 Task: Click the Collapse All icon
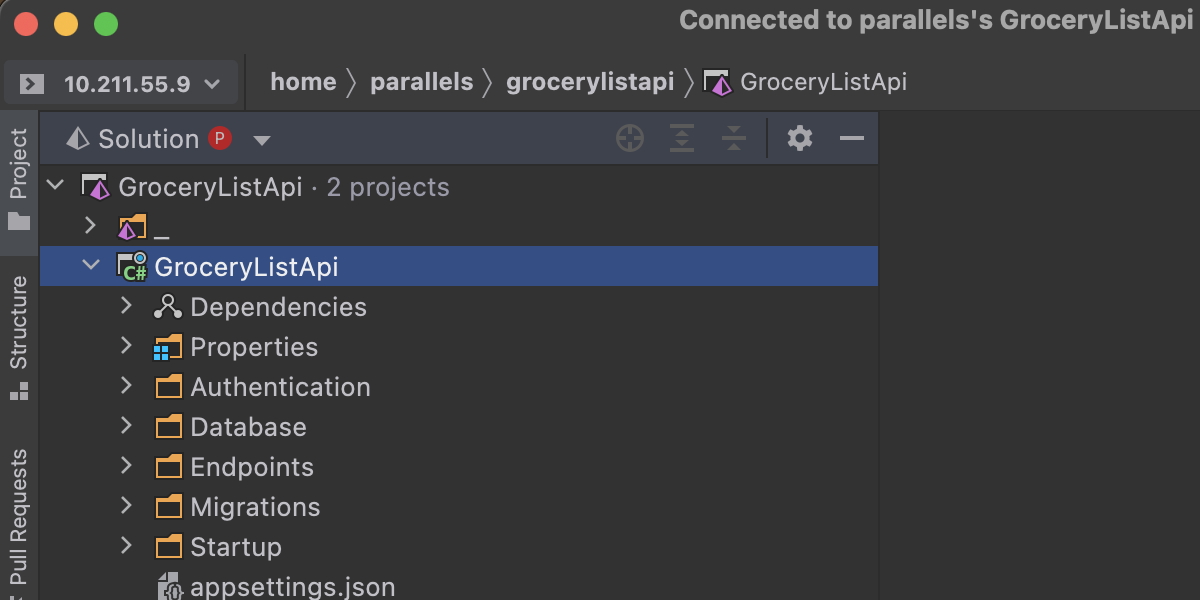(734, 139)
